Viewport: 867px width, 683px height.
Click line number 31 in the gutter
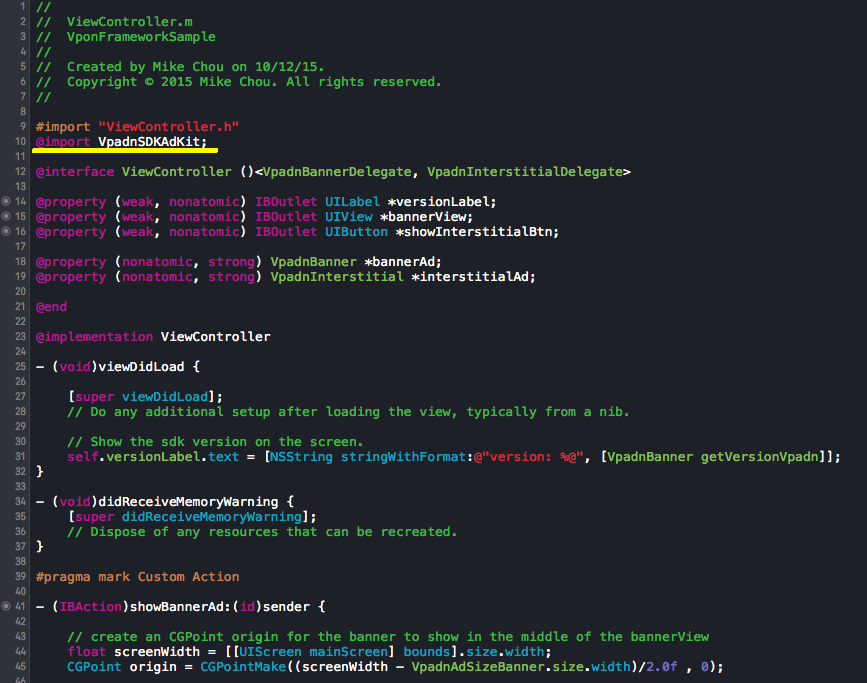(20, 456)
